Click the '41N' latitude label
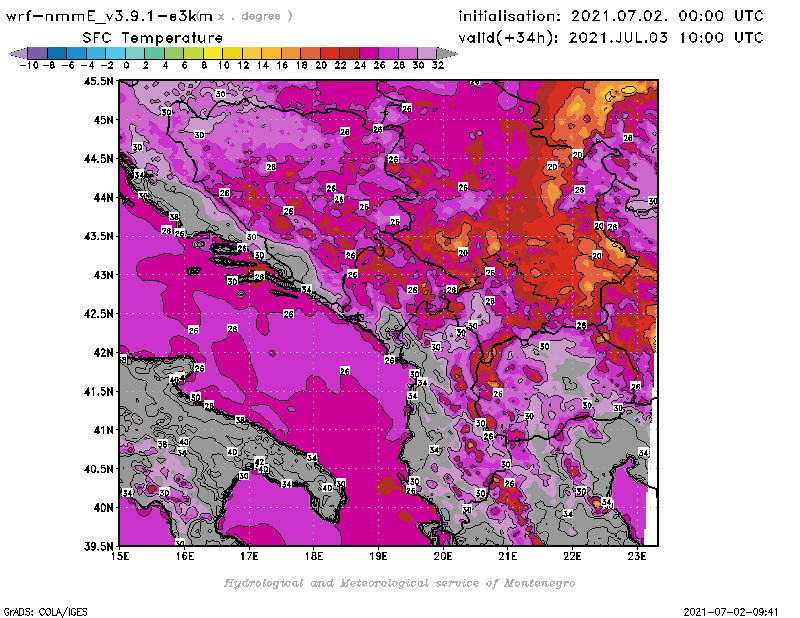The width and height of the screenshot is (800, 618). pos(103,430)
